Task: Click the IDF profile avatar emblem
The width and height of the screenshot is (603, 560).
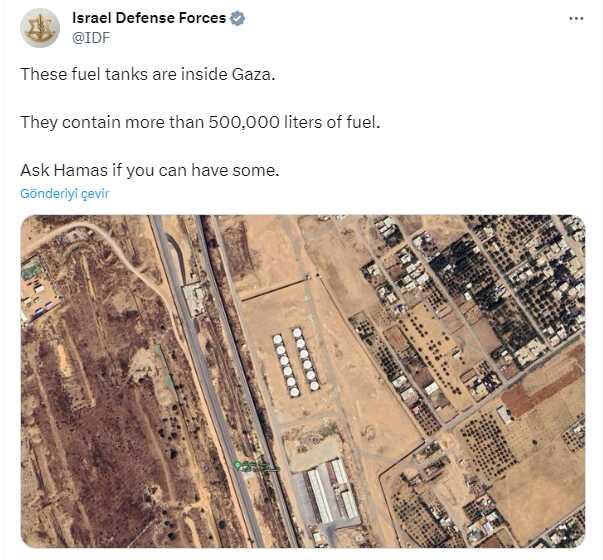Action: pyautogui.click(x=40, y=28)
